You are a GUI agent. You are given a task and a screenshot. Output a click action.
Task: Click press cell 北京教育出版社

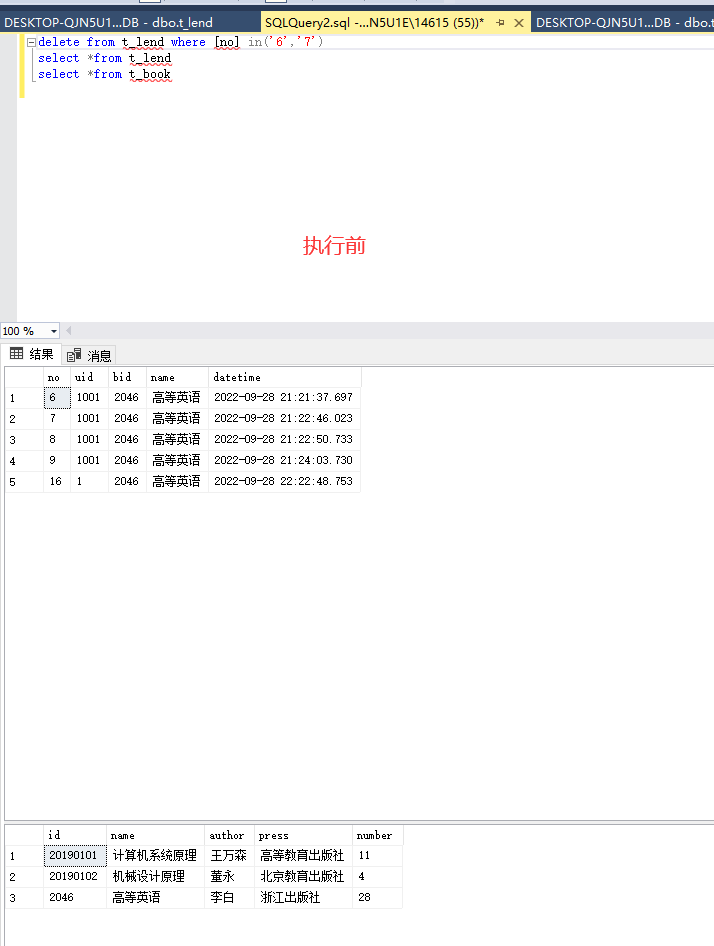(x=303, y=877)
